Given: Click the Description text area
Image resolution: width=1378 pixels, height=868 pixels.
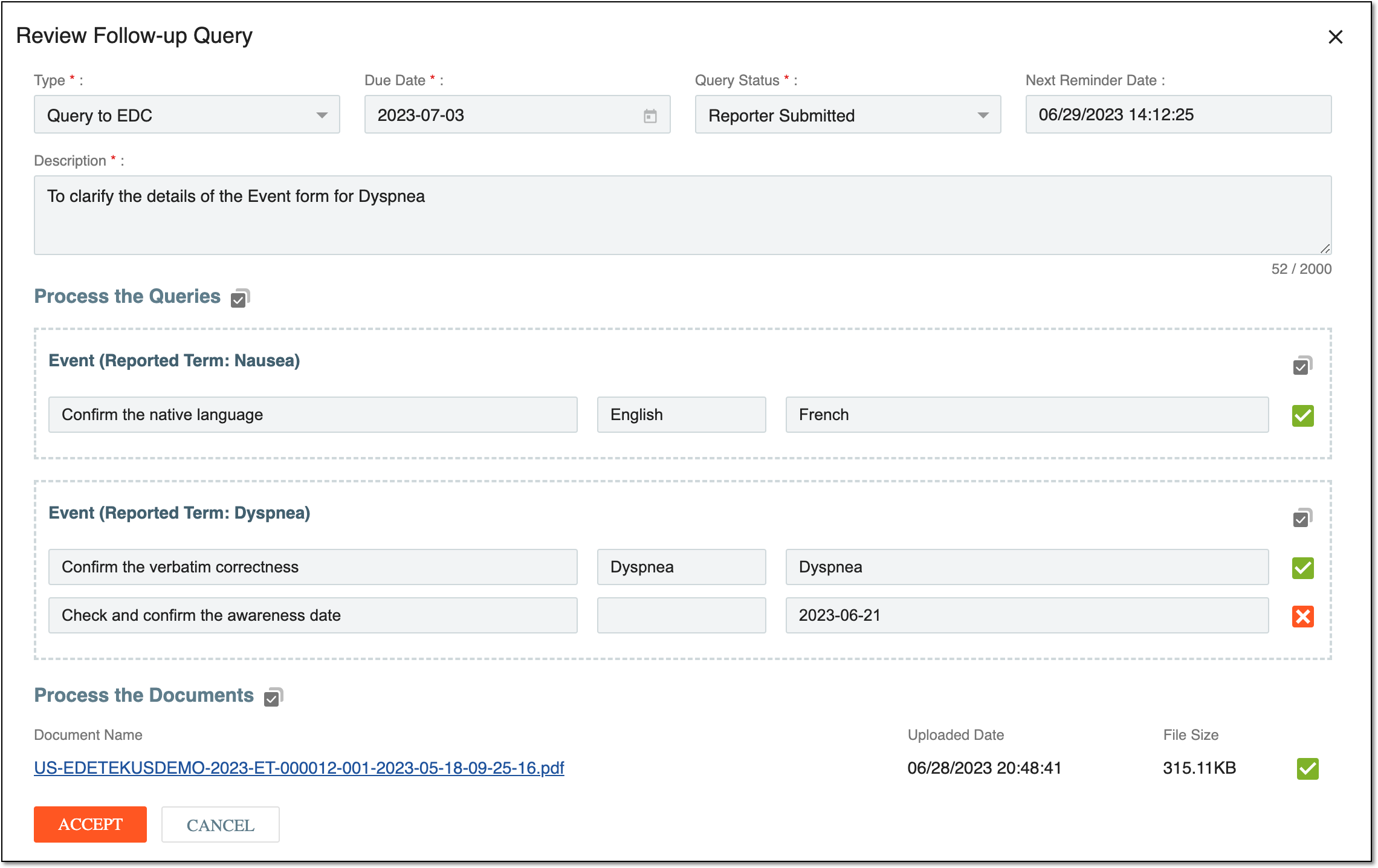Looking at the screenshot, I should (682, 215).
